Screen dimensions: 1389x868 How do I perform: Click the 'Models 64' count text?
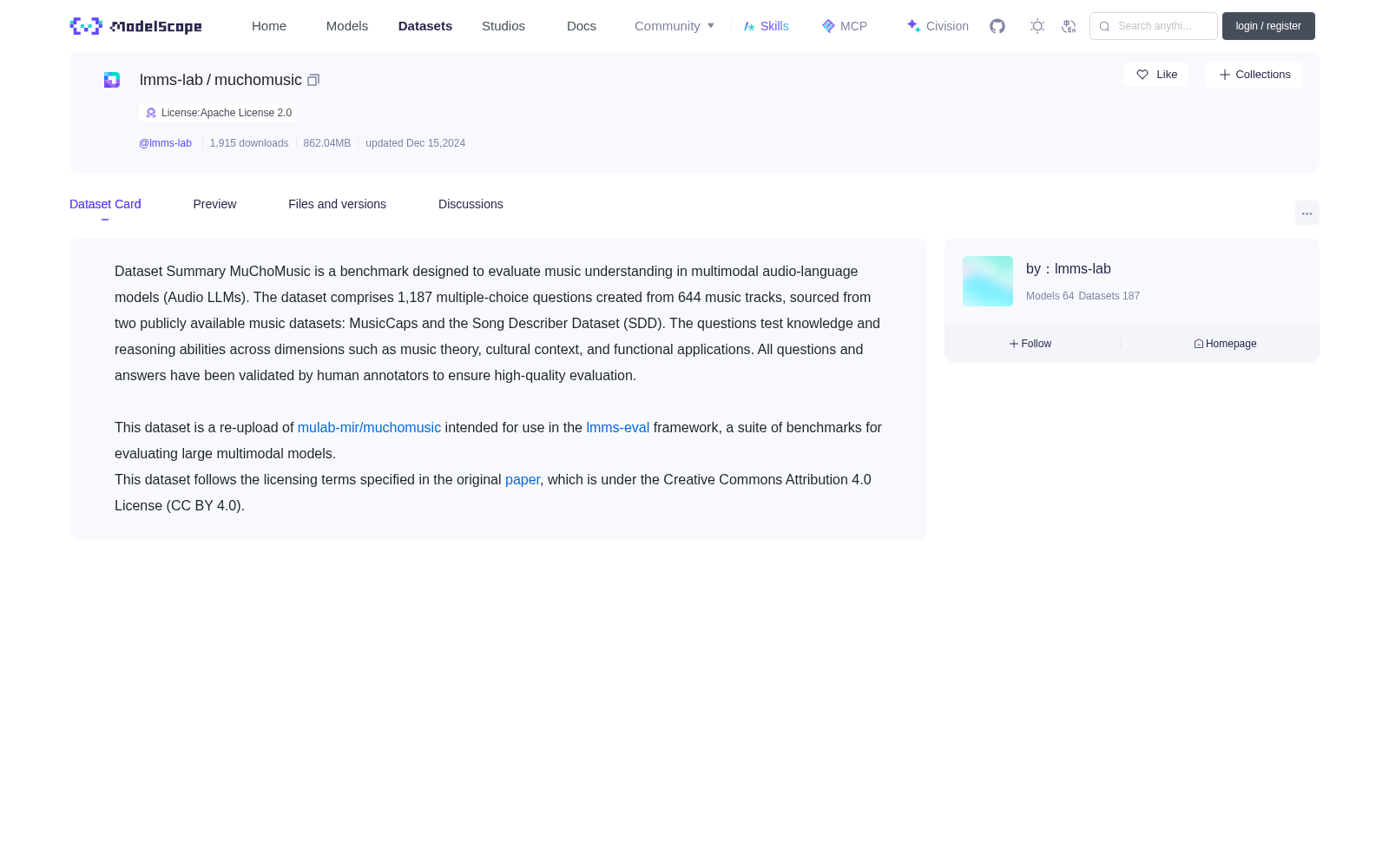click(1050, 296)
